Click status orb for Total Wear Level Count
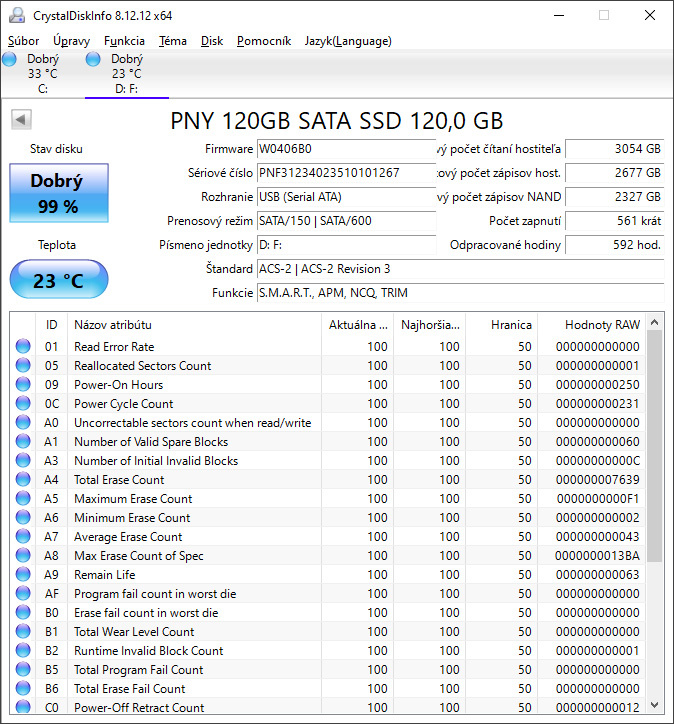Screen dimensions: 674x724 23,631
